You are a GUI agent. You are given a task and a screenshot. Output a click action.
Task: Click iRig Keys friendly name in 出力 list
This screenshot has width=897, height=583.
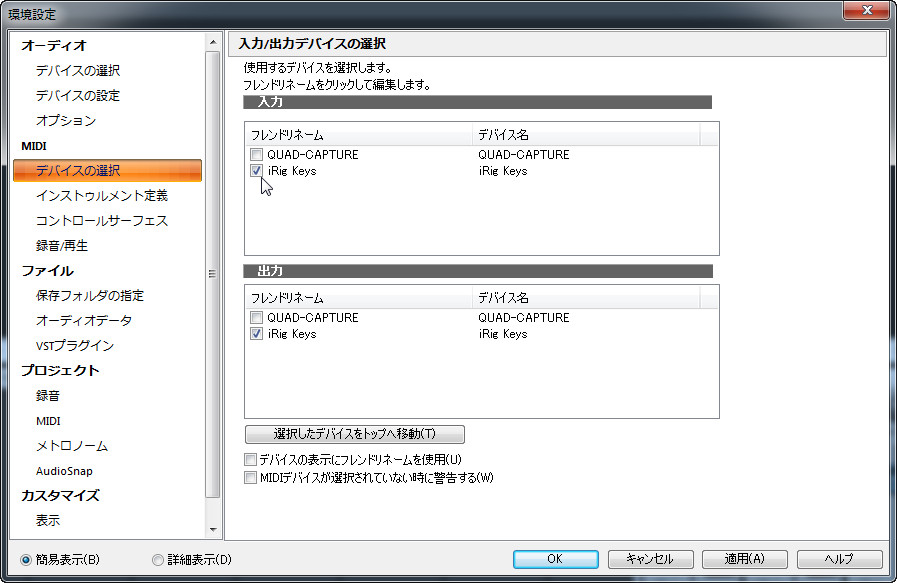292,334
